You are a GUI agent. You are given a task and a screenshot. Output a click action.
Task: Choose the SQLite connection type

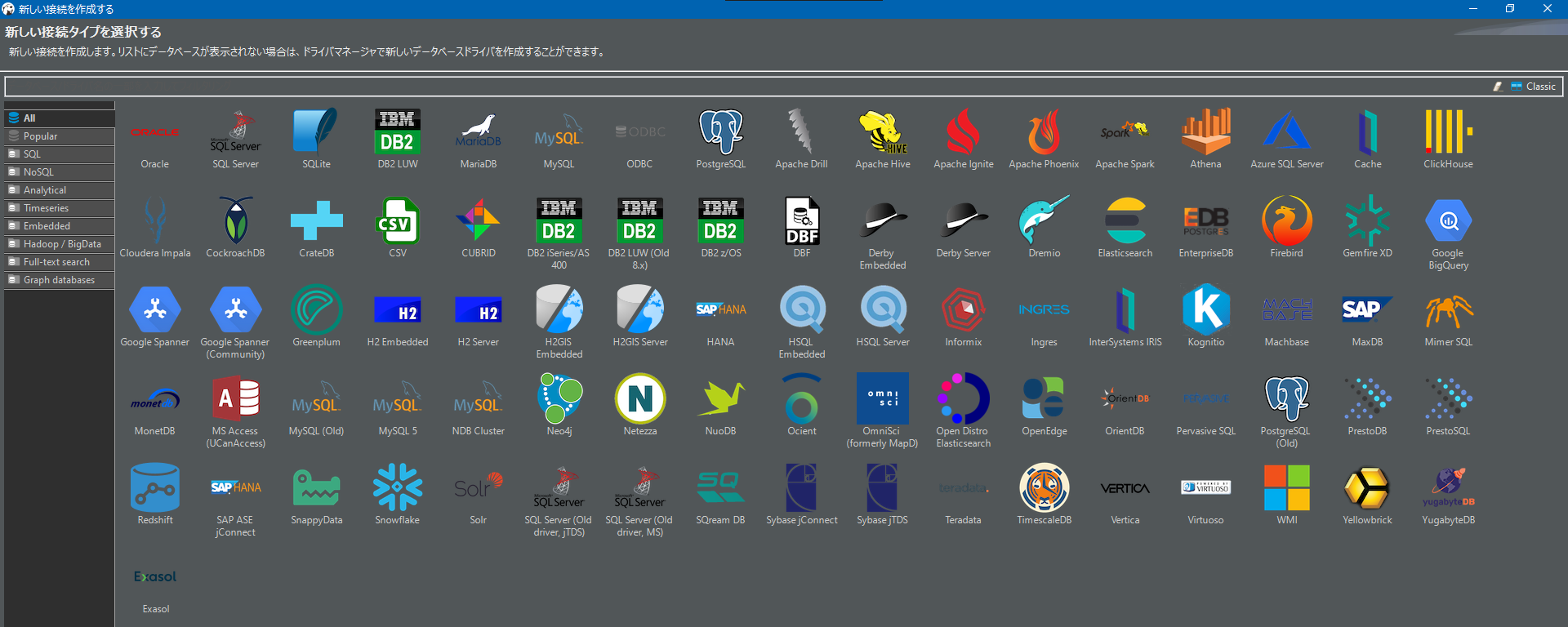click(x=316, y=132)
